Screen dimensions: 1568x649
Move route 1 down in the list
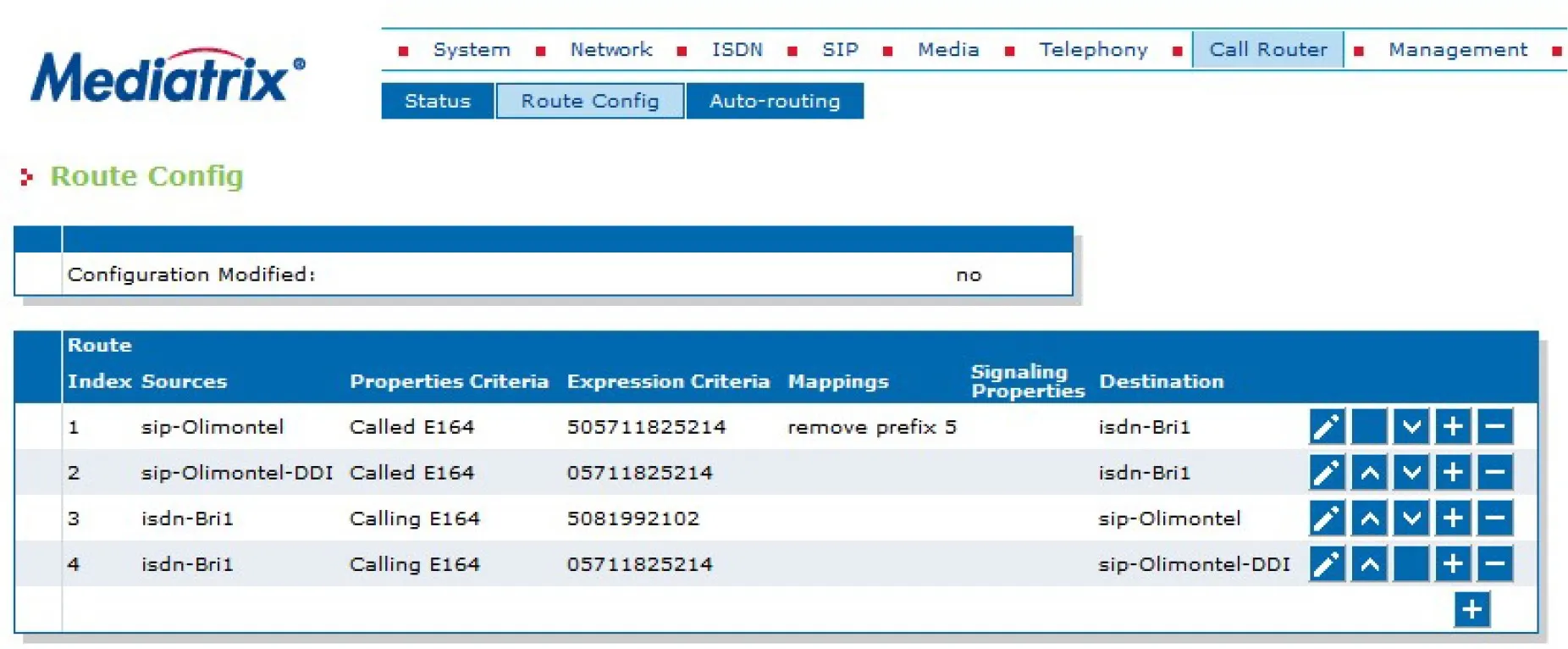[x=1411, y=426]
